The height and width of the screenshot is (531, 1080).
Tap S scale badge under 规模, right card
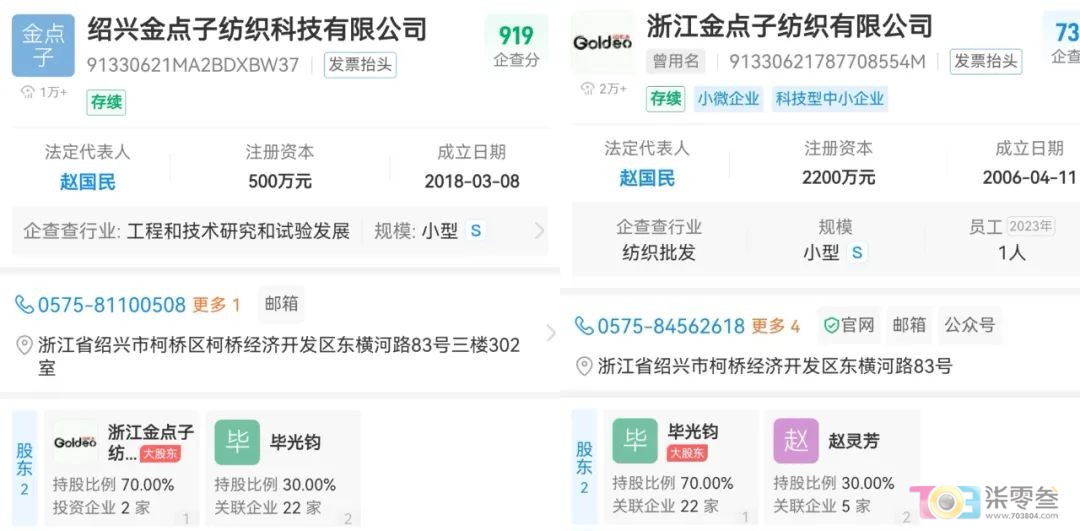click(856, 253)
